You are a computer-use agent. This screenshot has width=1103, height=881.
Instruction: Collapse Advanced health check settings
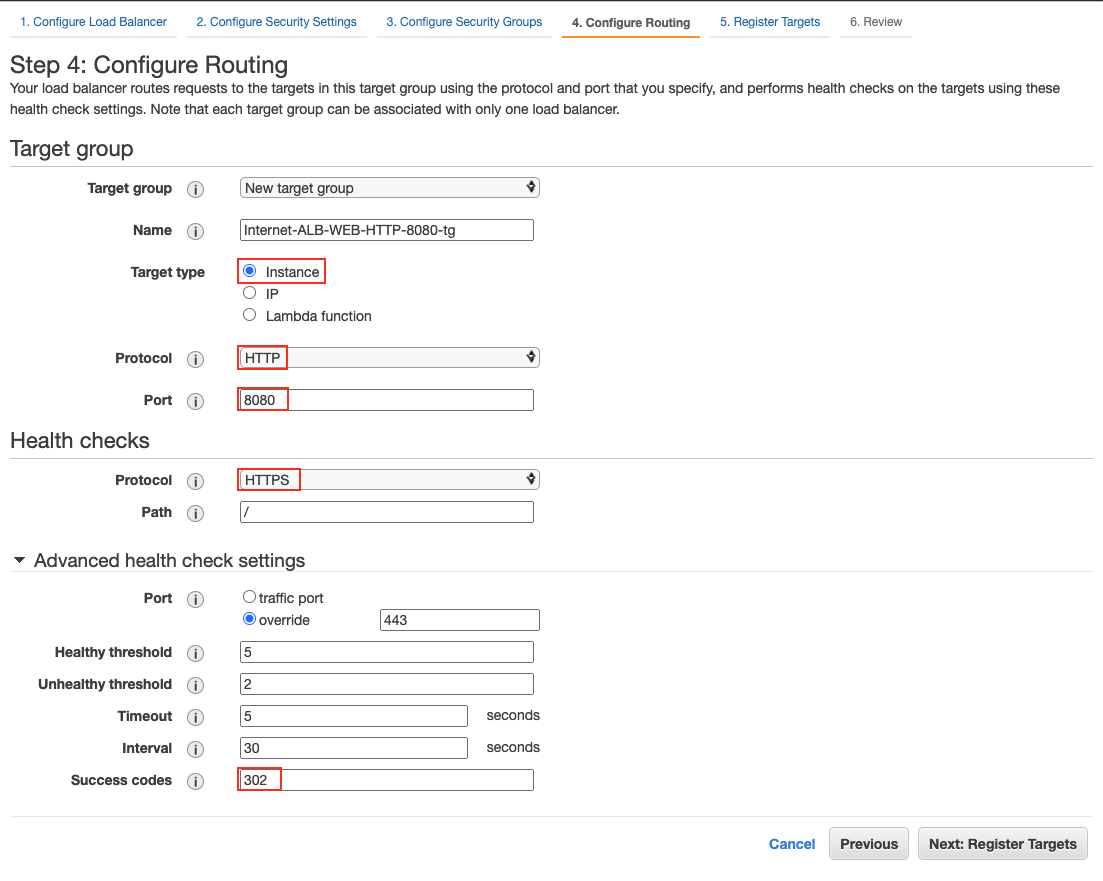20,560
